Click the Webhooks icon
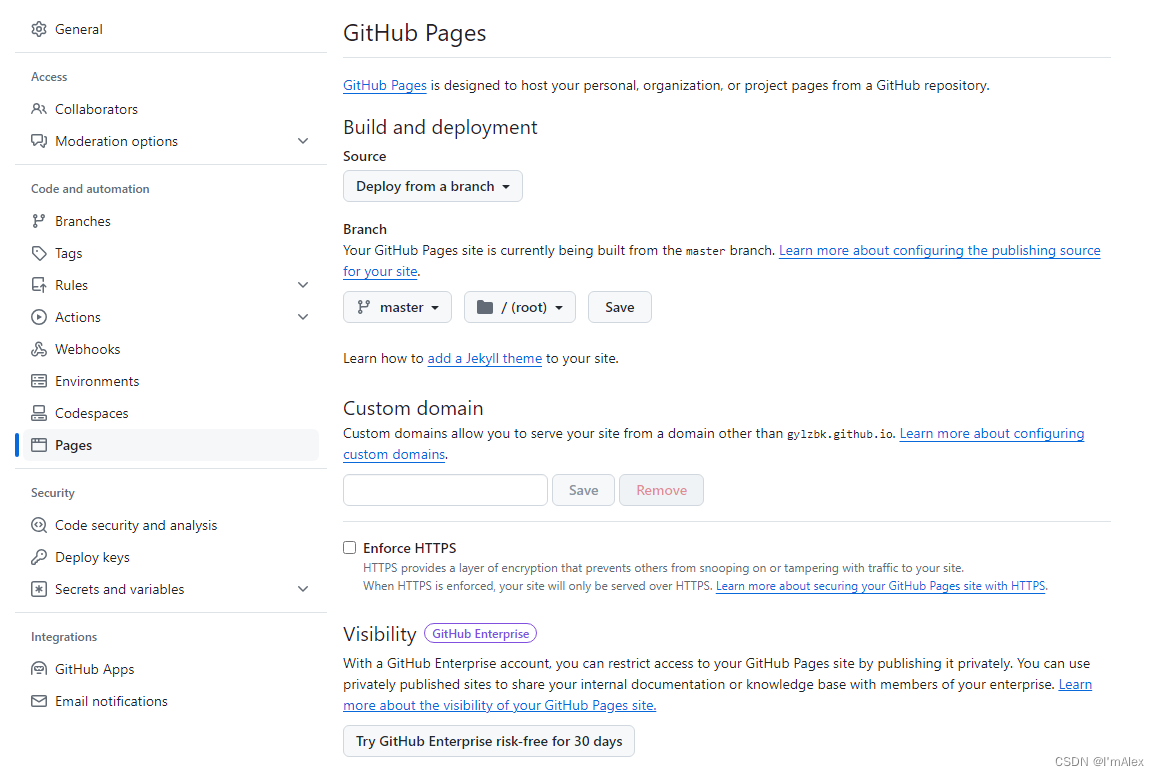This screenshot has height=776, width=1159. tap(39, 349)
